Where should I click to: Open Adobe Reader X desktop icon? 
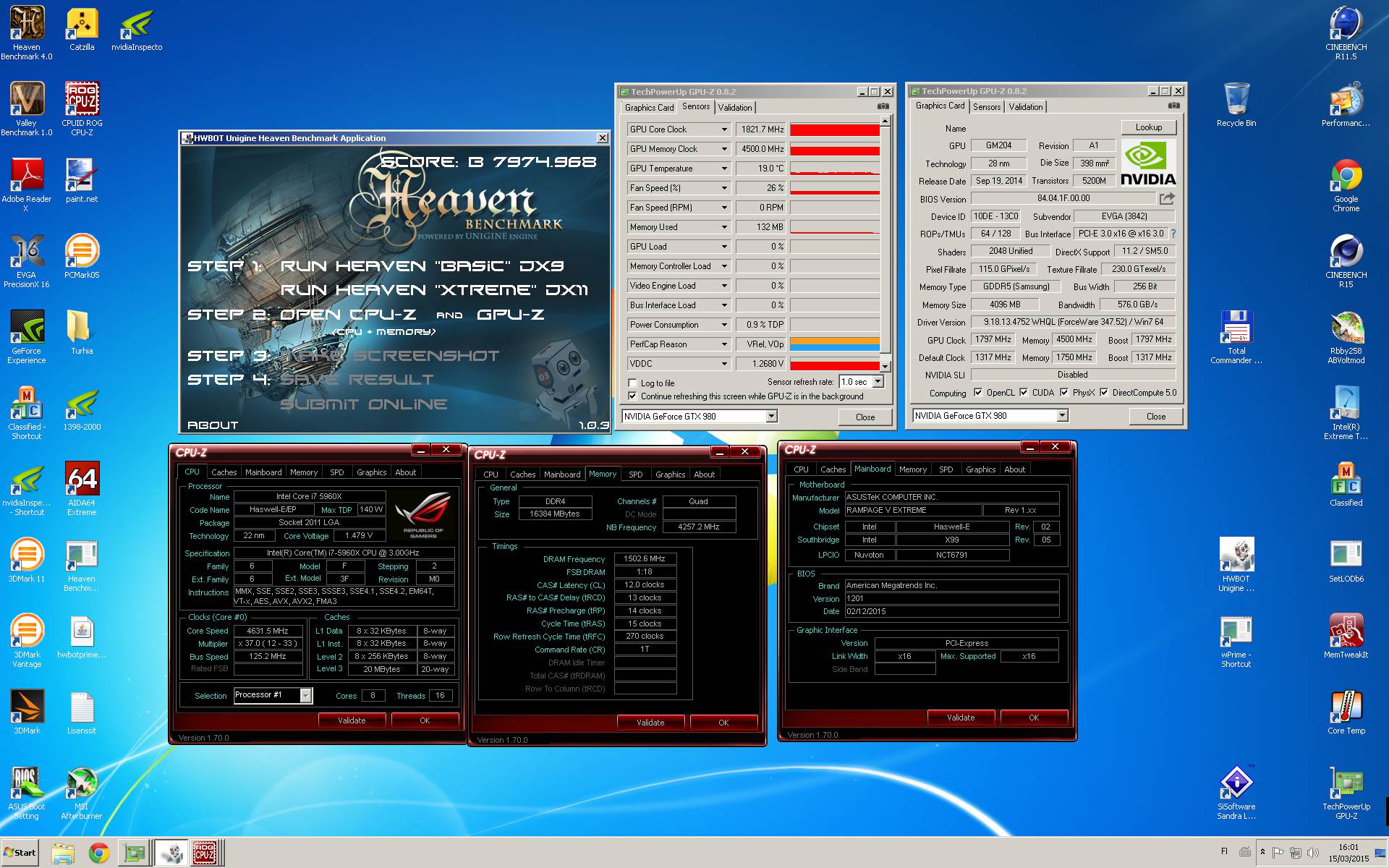click(x=27, y=184)
